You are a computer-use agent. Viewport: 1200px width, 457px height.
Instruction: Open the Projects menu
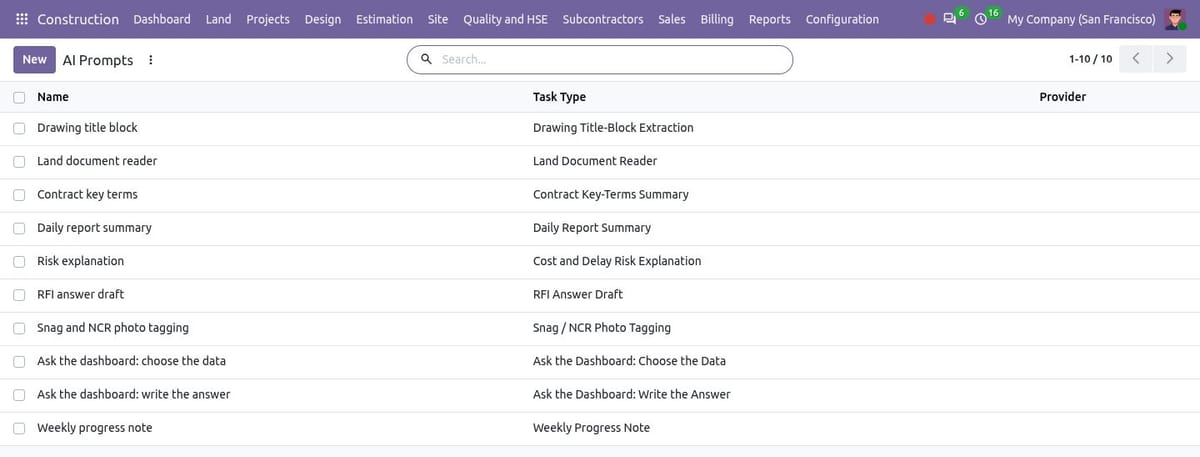(268, 19)
